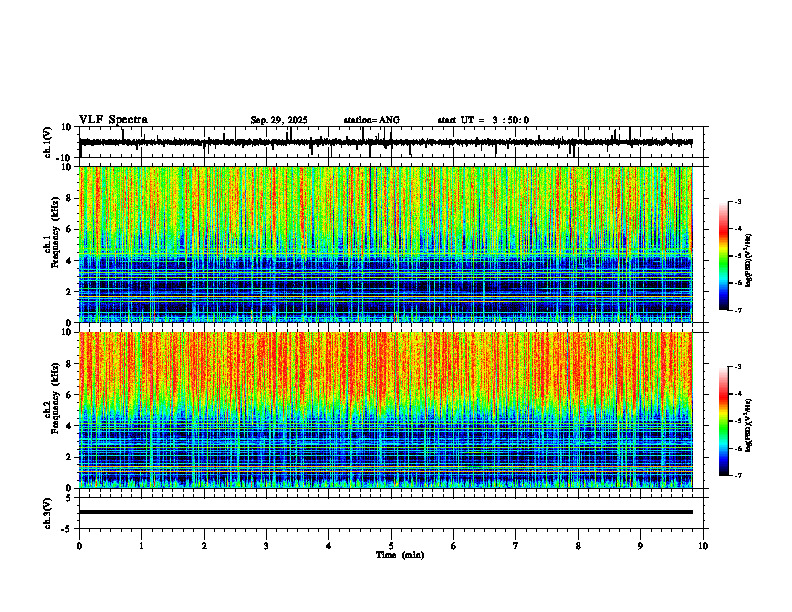The height and width of the screenshot is (612, 792).
Task: Click the "5" tick on the time axis
Action: tap(391, 546)
